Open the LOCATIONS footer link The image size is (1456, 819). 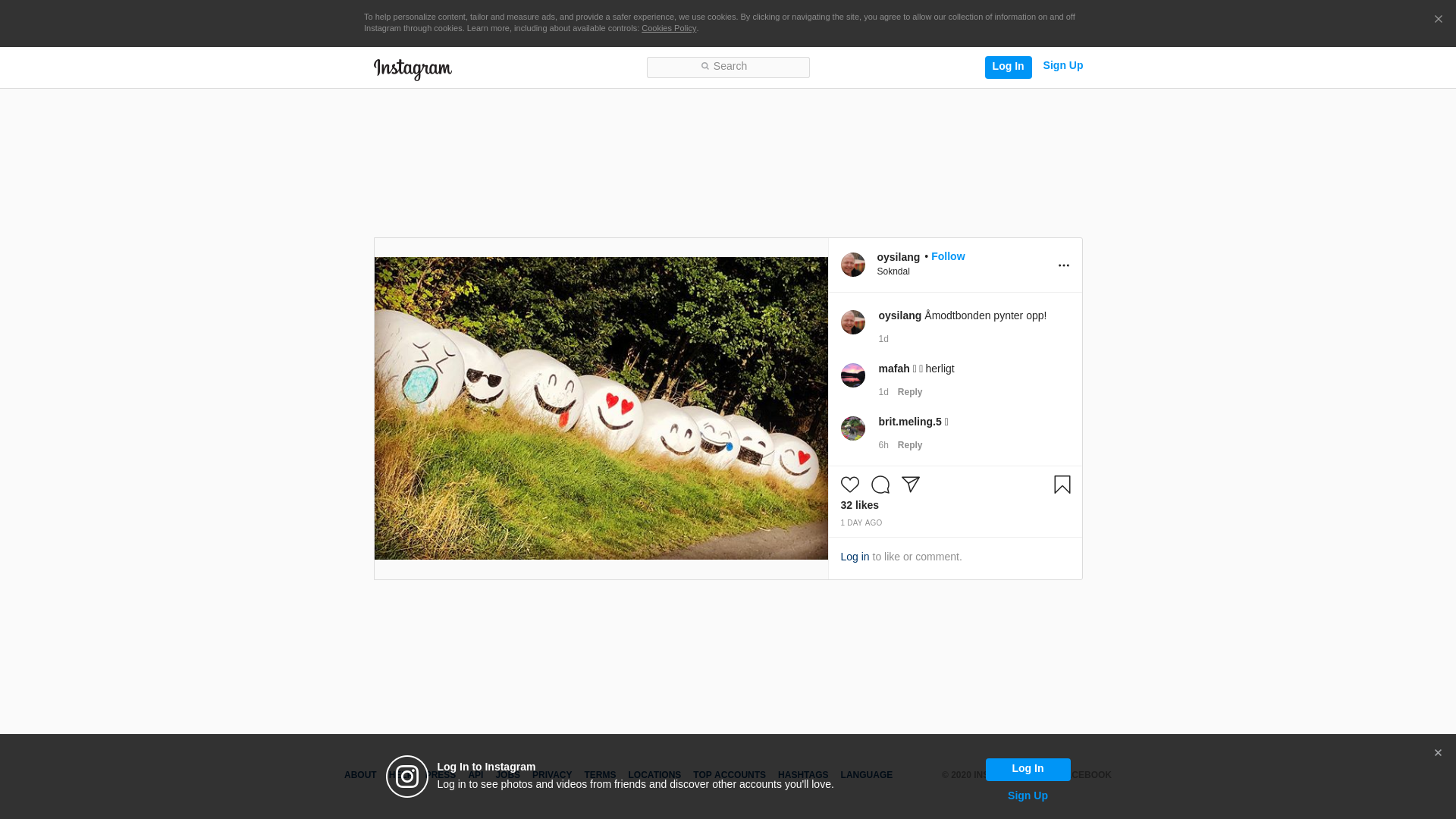(x=654, y=775)
